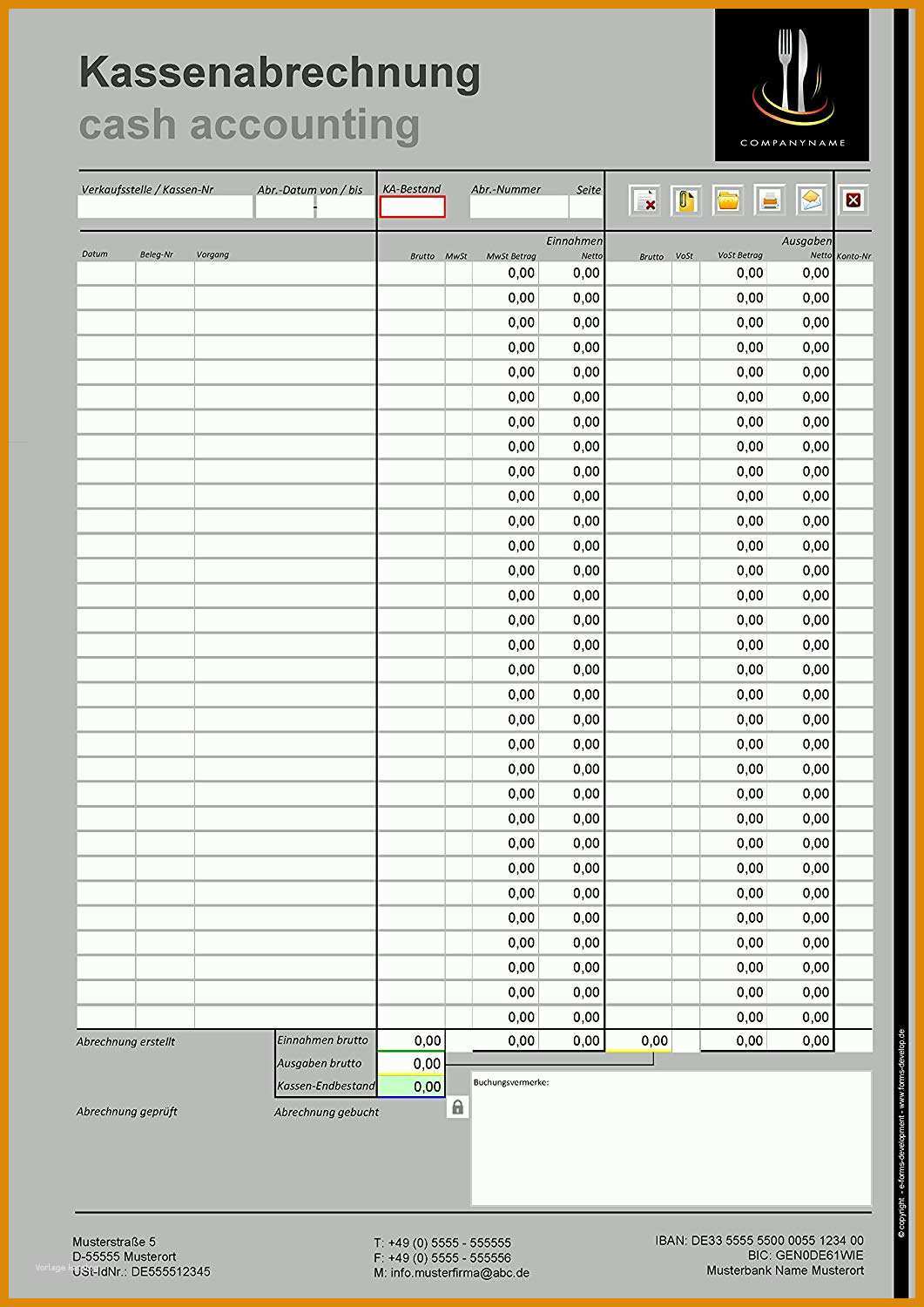Open the yellow folder icon
Screen dimensions: 924x1307
point(728,201)
